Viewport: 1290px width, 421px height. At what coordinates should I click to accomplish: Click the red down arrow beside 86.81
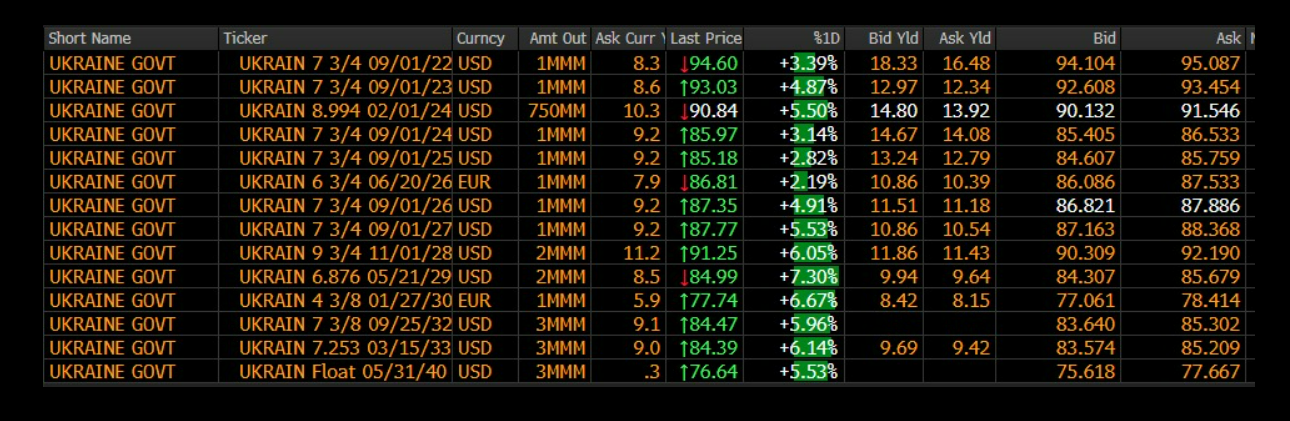pyautogui.click(x=682, y=182)
